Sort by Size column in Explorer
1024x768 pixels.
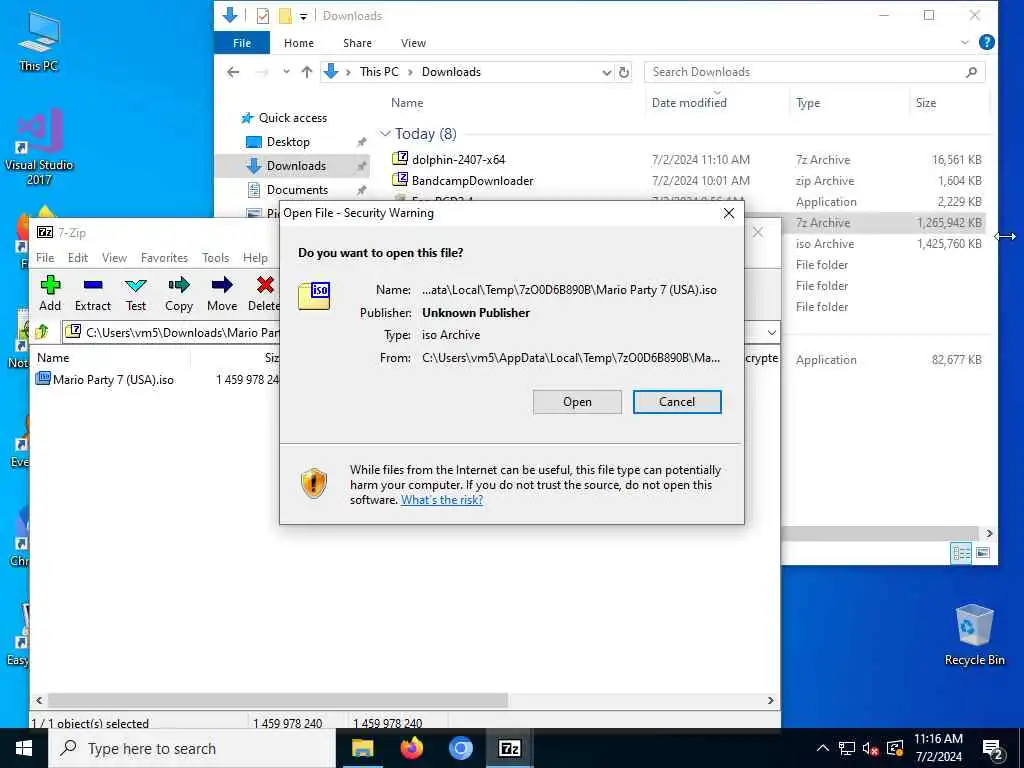tap(925, 103)
